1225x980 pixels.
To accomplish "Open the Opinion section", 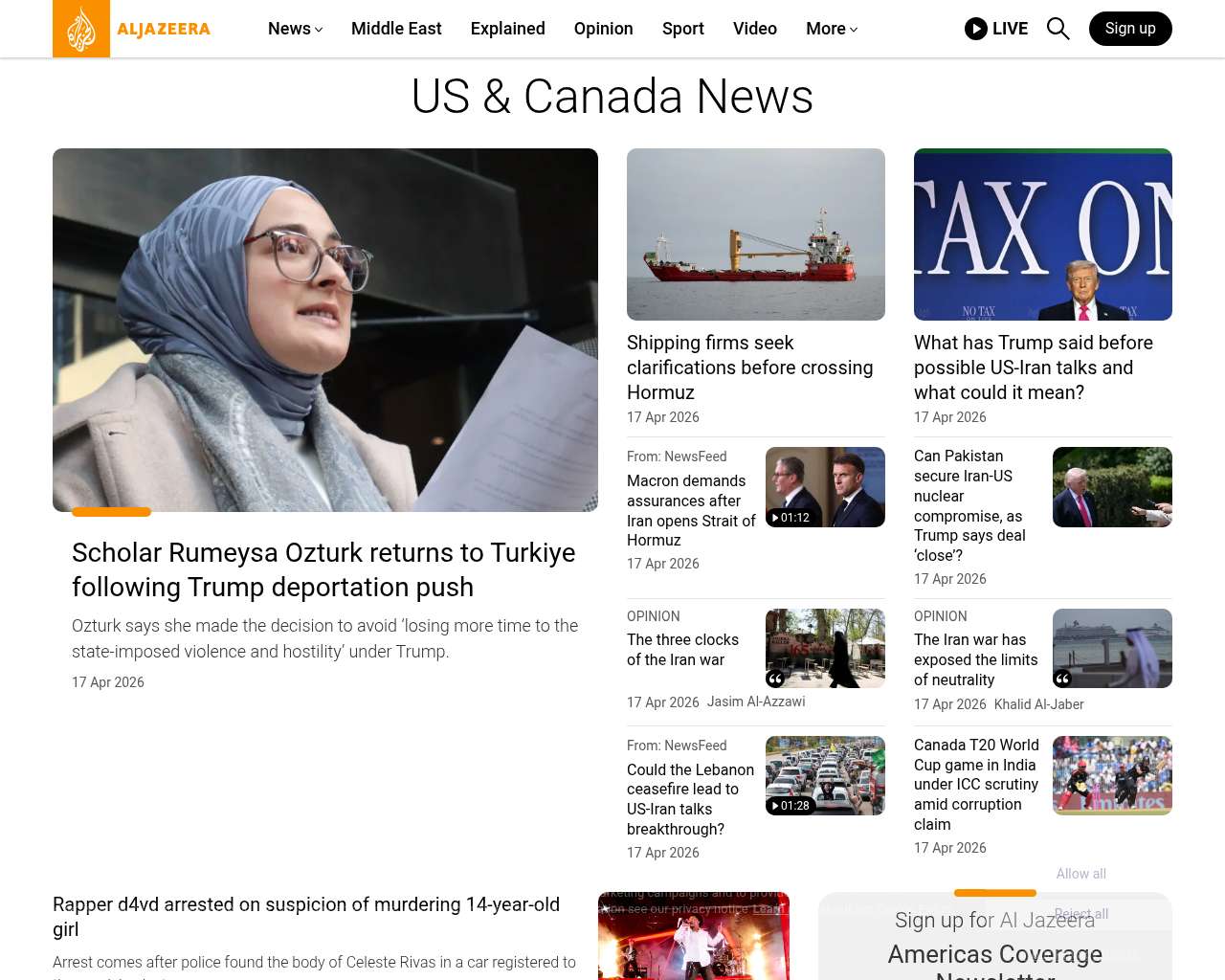I will tap(604, 29).
